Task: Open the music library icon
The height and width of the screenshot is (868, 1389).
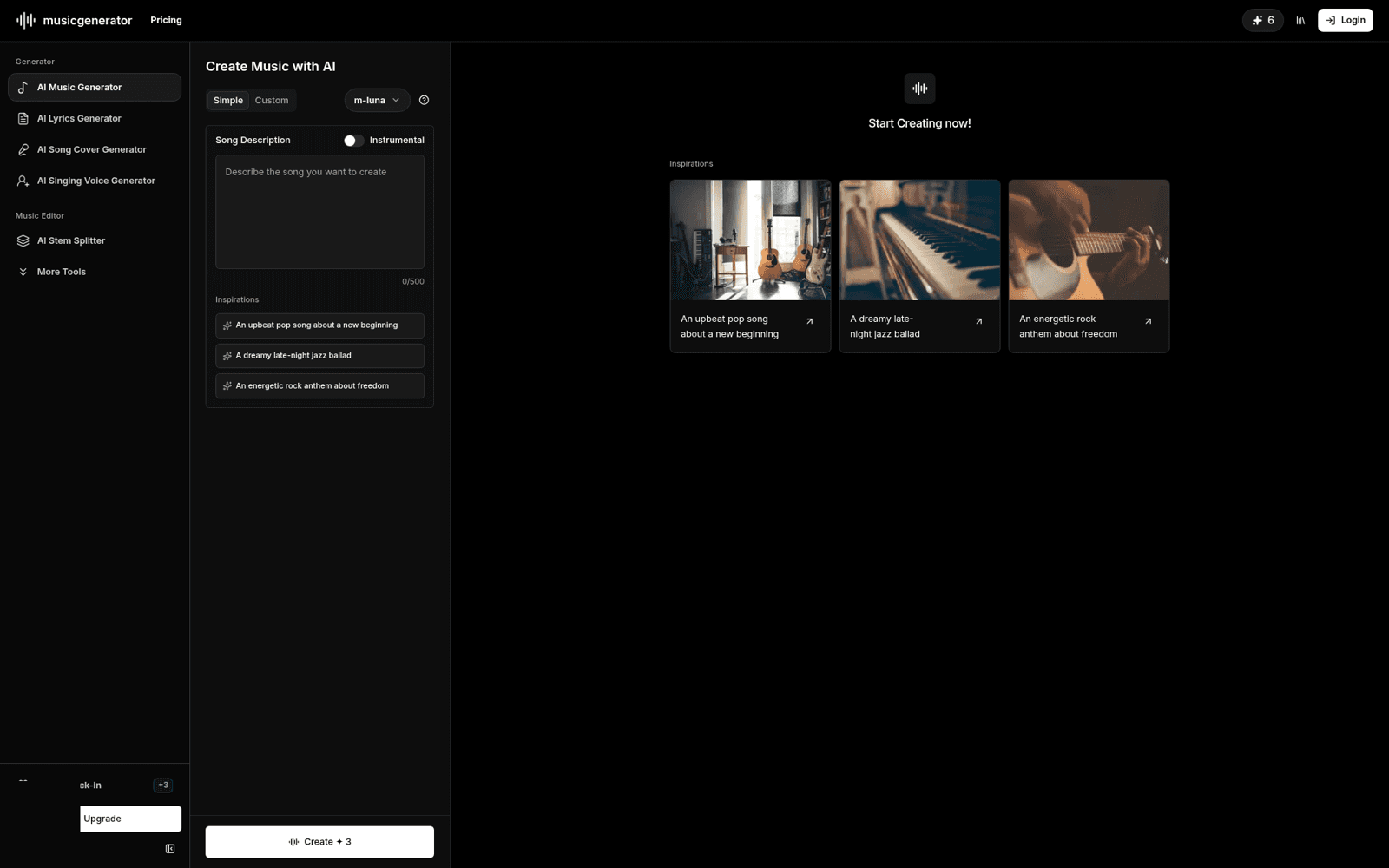Action: 1300,21
